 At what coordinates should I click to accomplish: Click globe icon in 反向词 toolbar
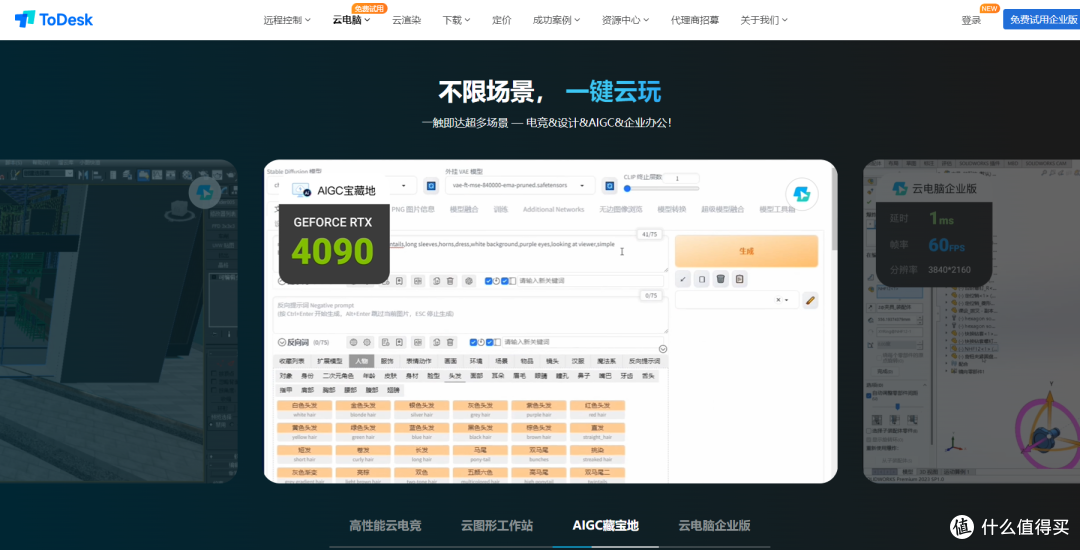(353, 342)
